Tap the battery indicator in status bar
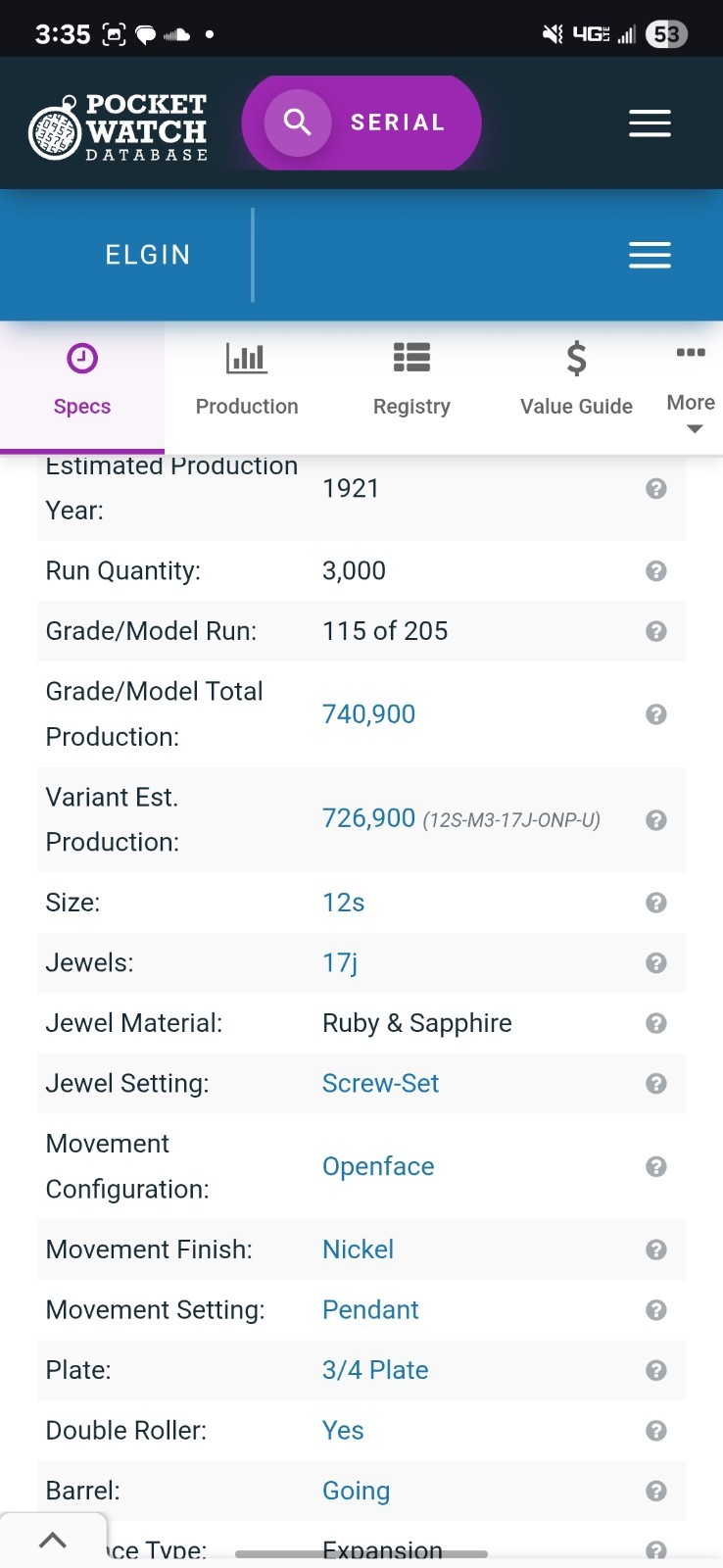This screenshot has width=723, height=1568. coord(666,34)
